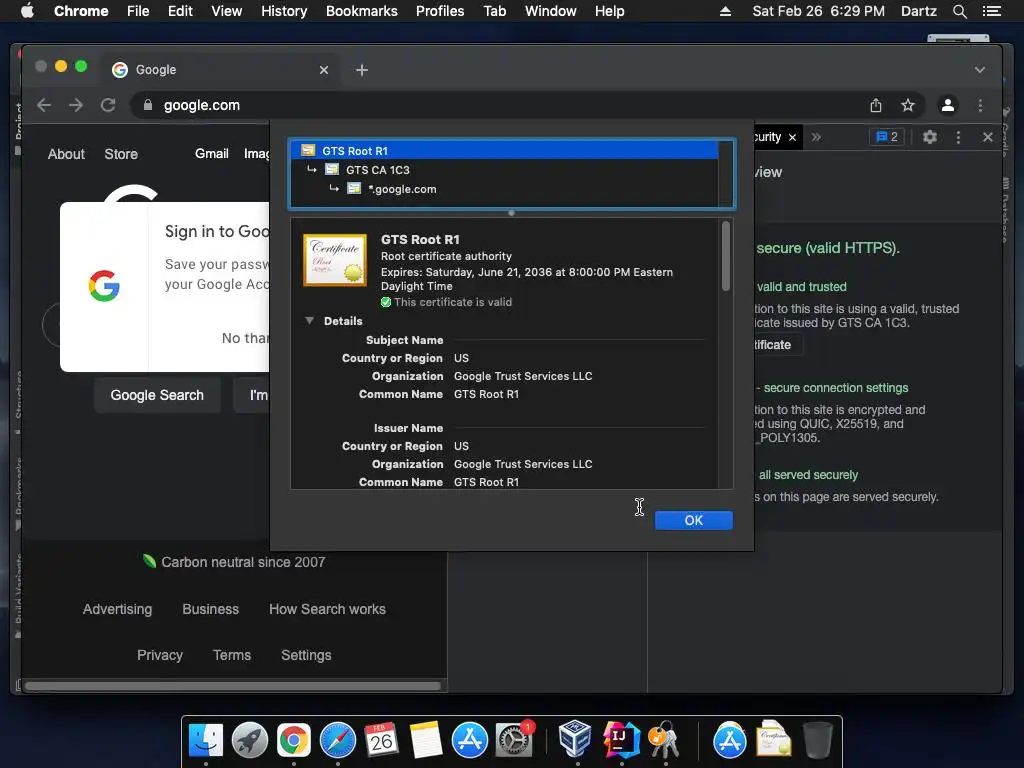Click the tab search chevron
Image resolution: width=1024 pixels, height=768 pixels.
pos(980,70)
